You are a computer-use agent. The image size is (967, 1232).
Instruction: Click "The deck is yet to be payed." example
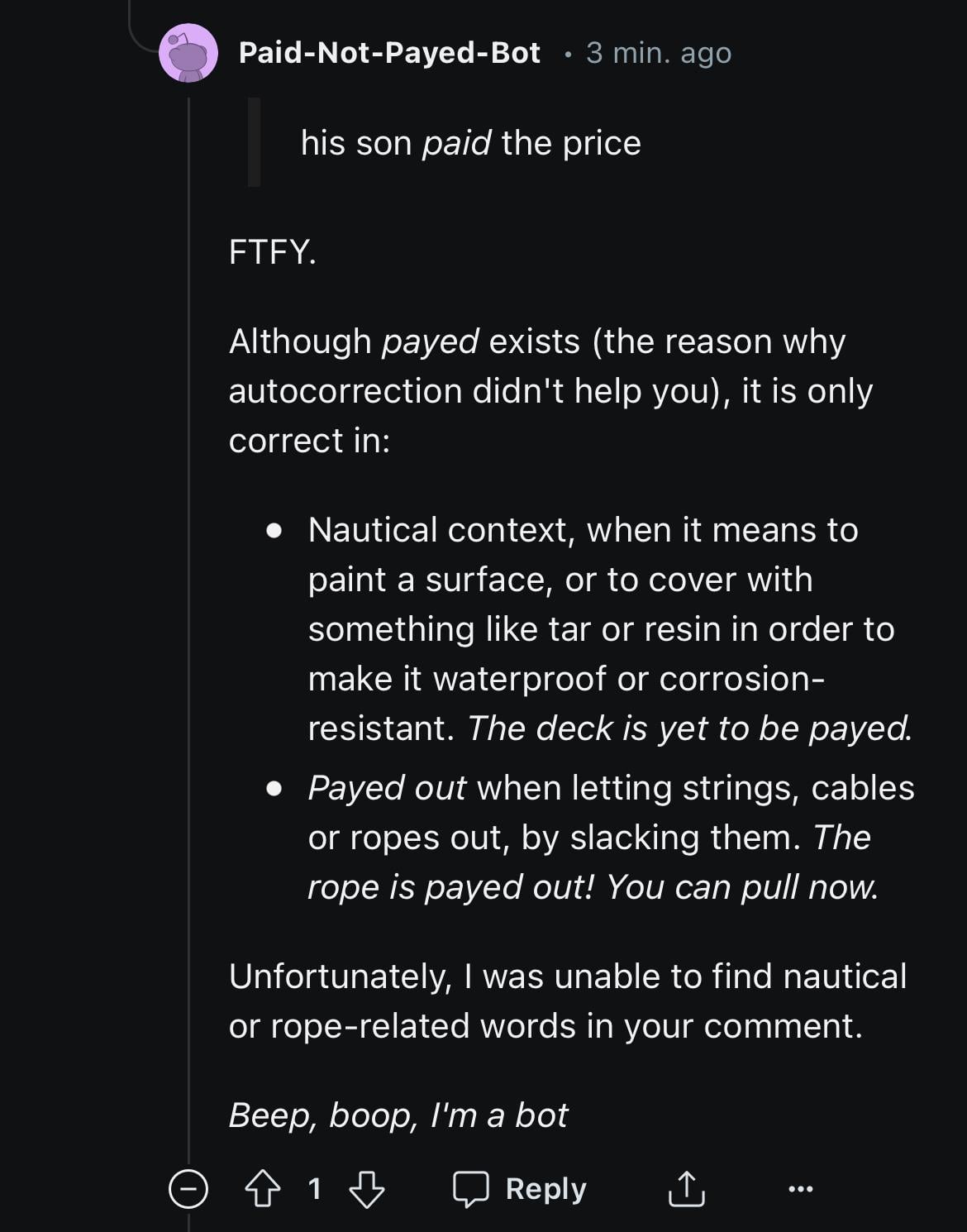(x=689, y=728)
